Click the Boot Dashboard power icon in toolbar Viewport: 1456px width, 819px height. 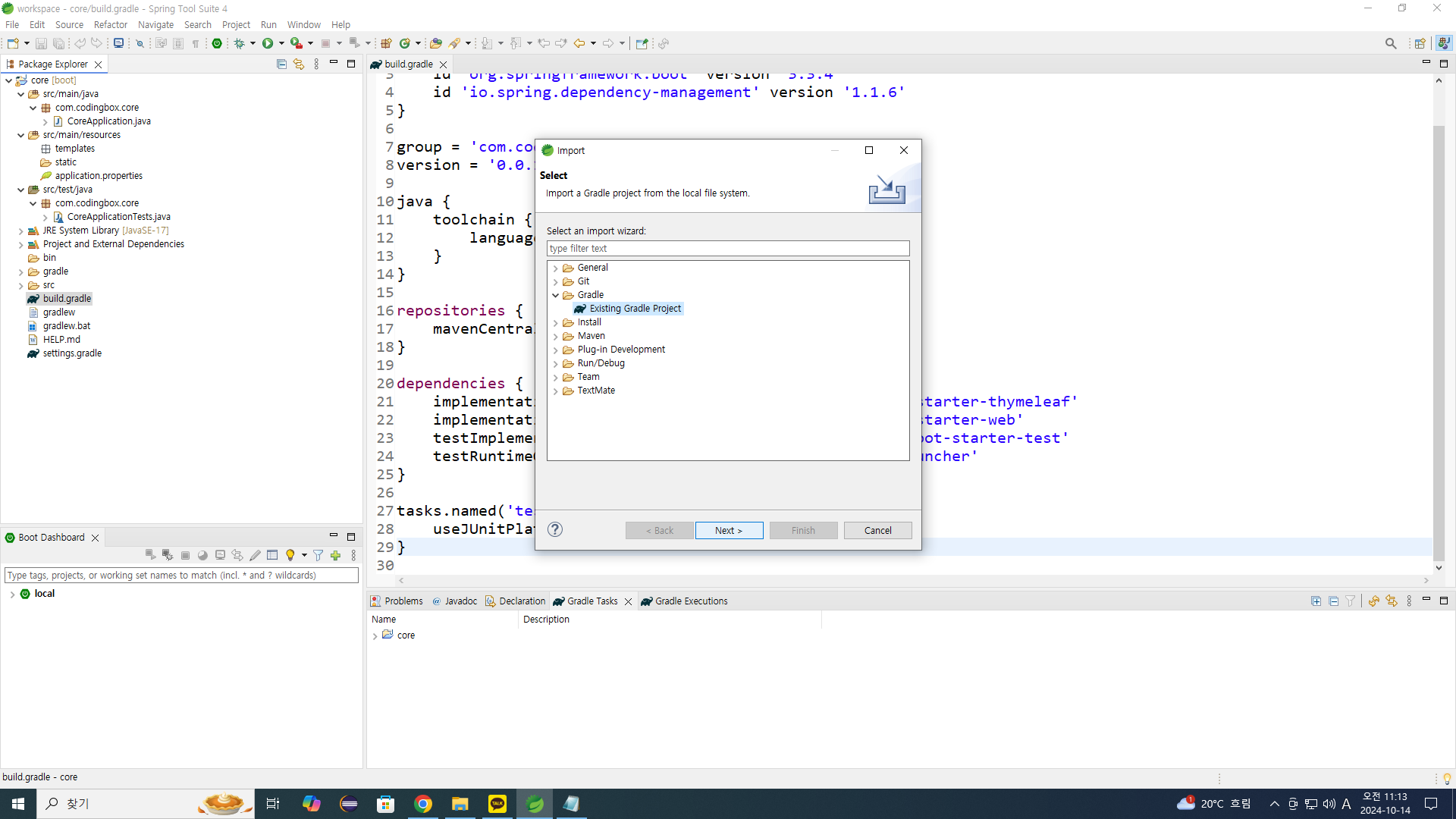(217, 43)
